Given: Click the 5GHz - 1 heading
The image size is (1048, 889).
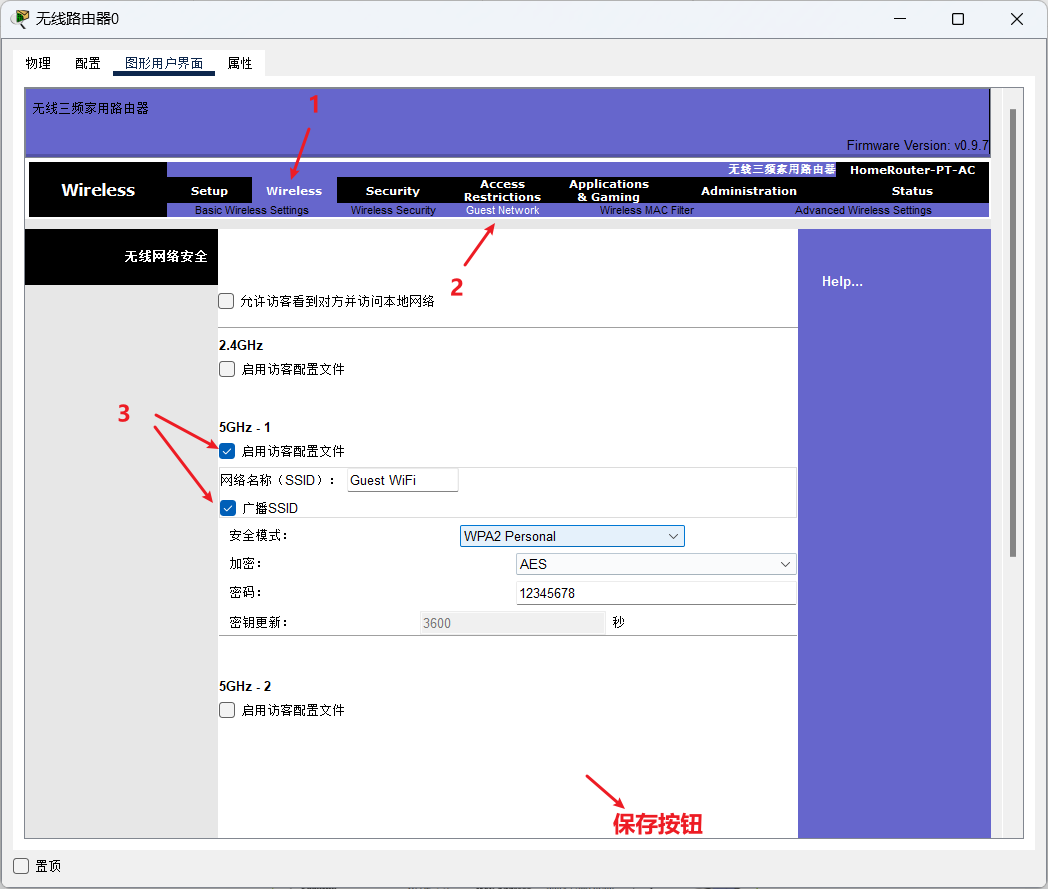Looking at the screenshot, I should 245,427.
